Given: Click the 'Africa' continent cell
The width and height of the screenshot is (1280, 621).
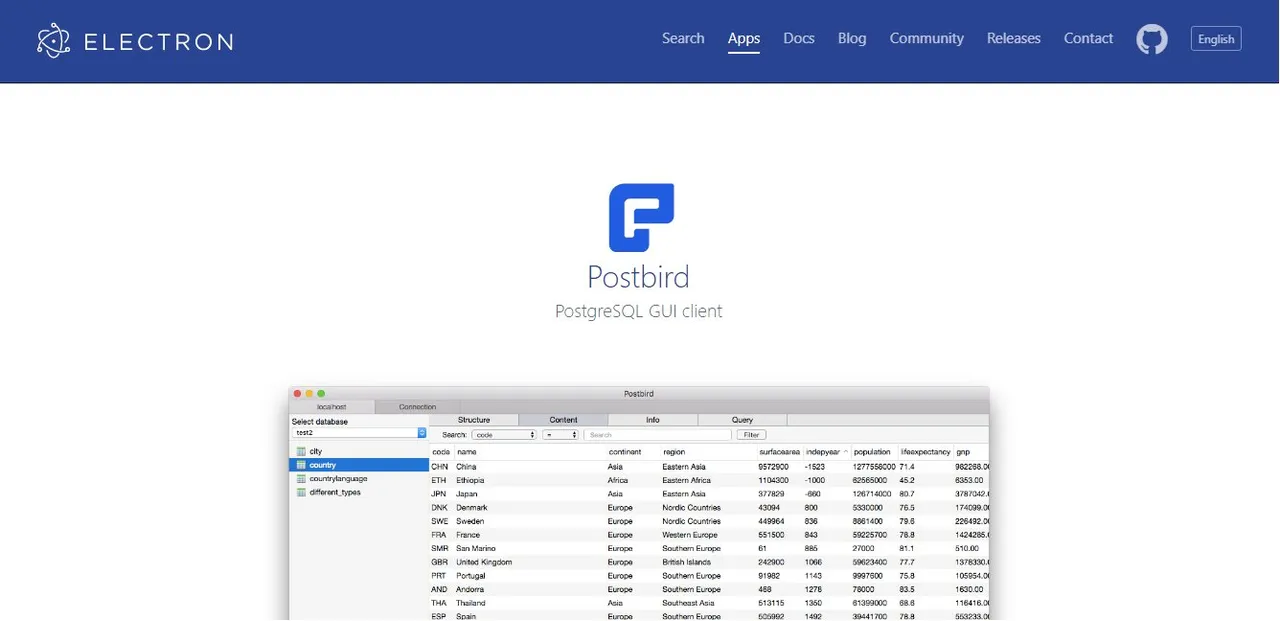Looking at the screenshot, I should [x=618, y=480].
